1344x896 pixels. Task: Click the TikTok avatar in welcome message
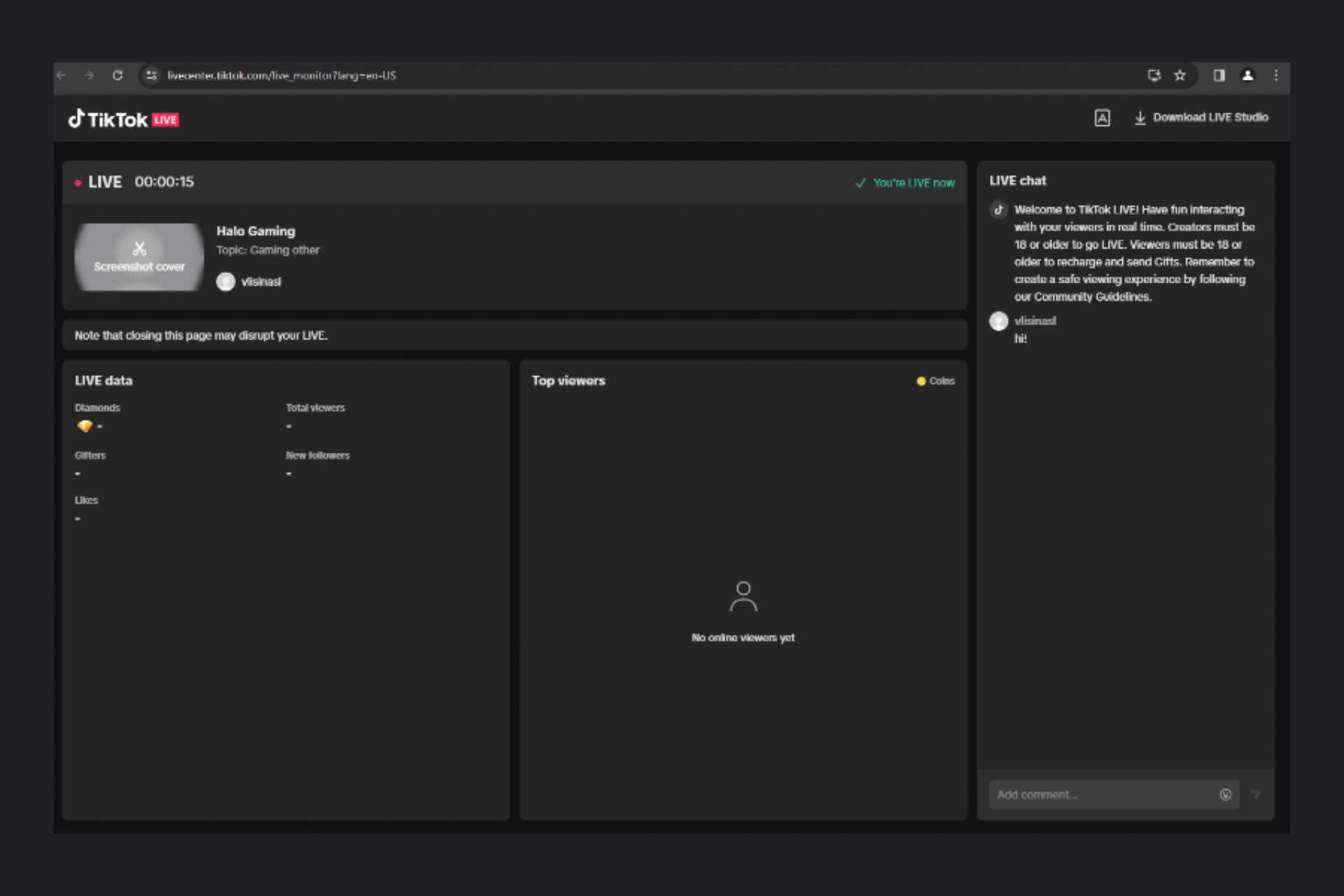point(999,209)
